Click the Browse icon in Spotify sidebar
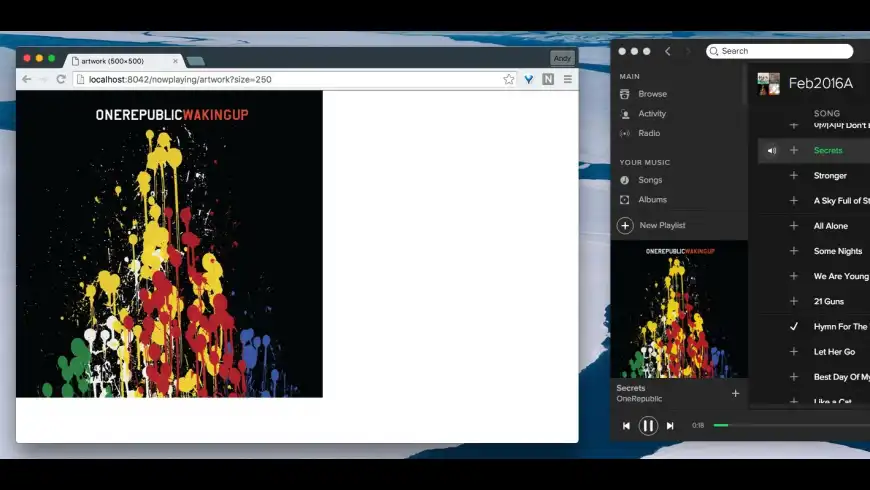 [x=625, y=94]
